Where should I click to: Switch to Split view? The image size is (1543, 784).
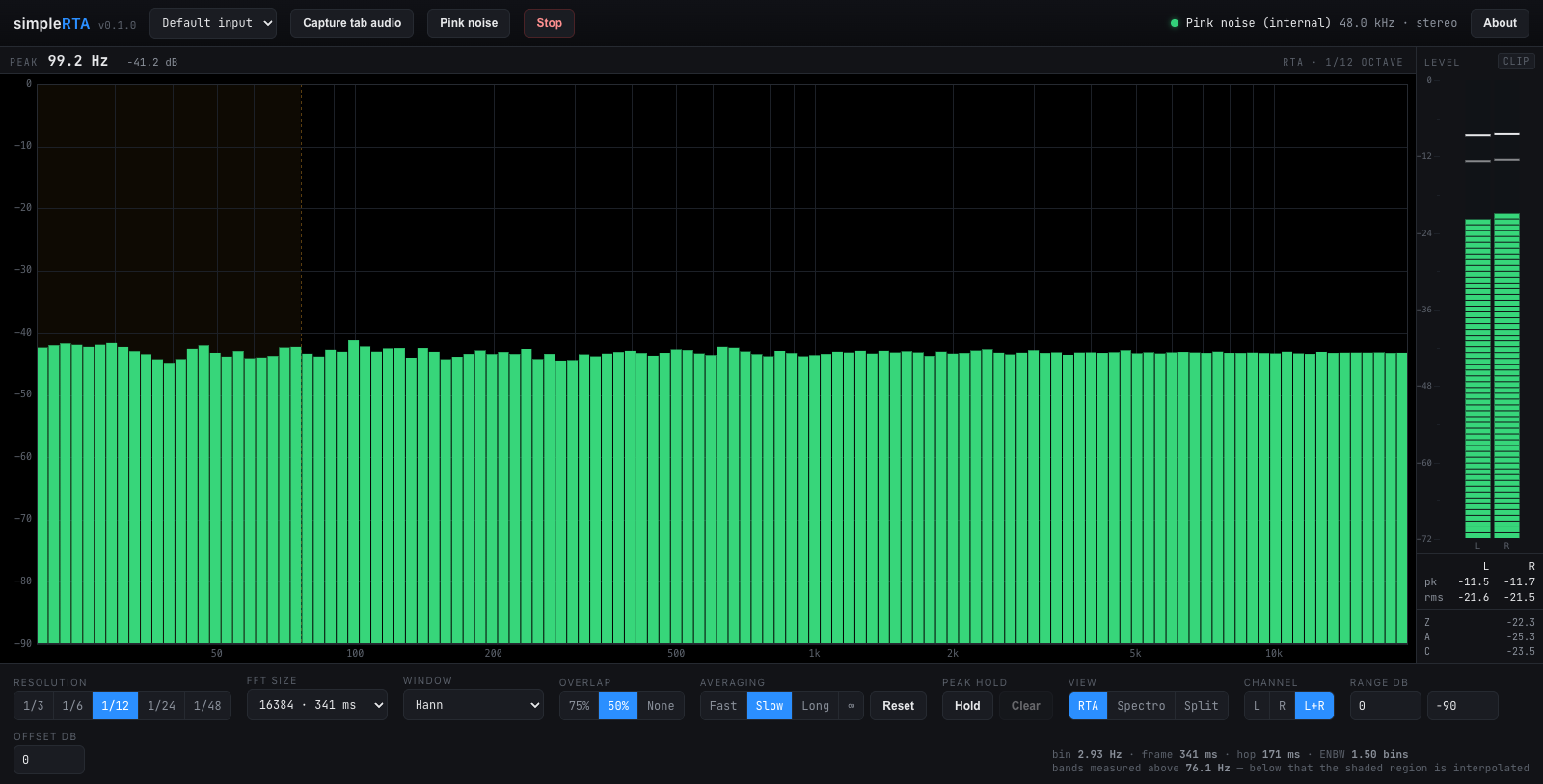pos(1202,706)
